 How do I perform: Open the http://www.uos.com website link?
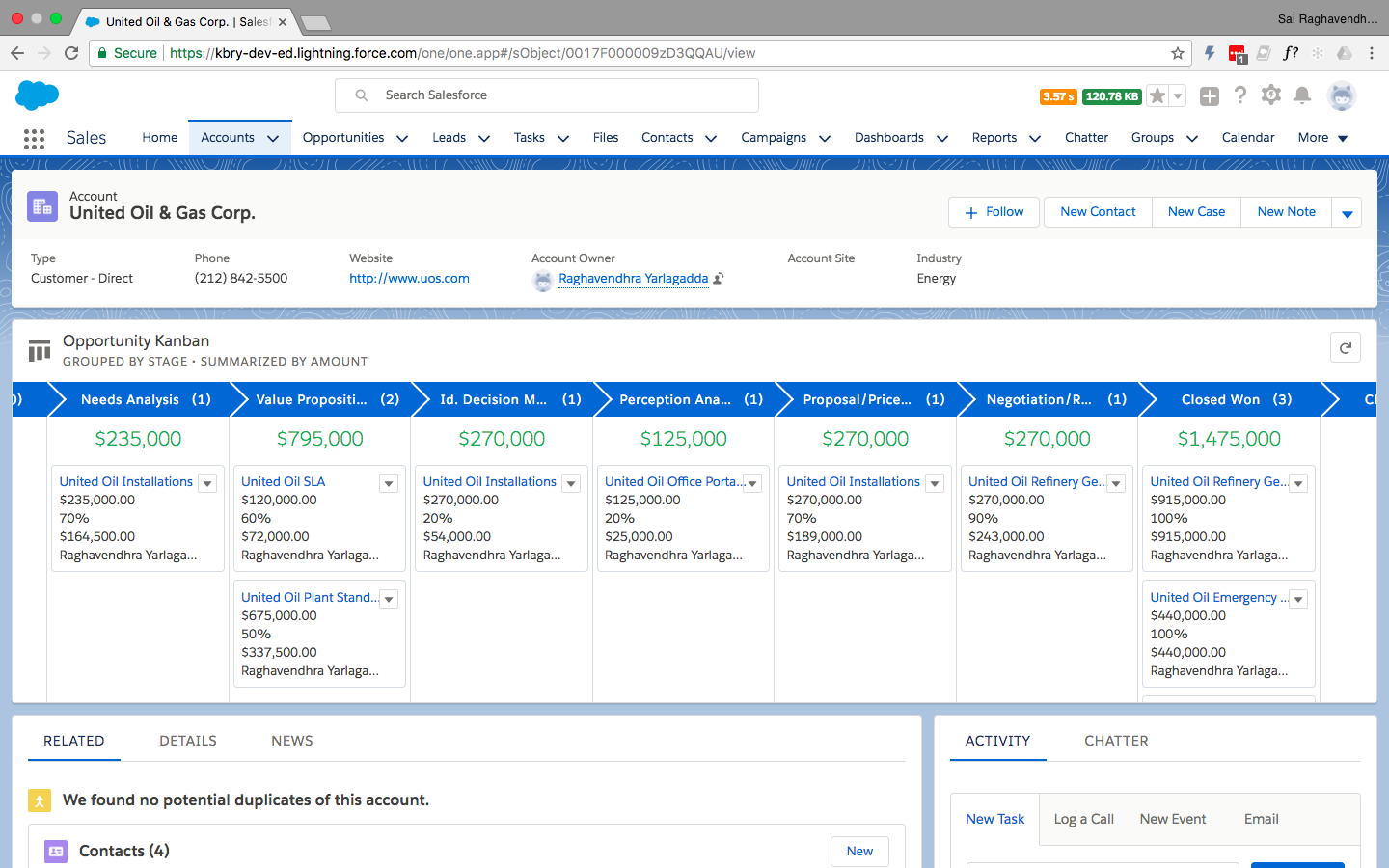[x=409, y=279]
